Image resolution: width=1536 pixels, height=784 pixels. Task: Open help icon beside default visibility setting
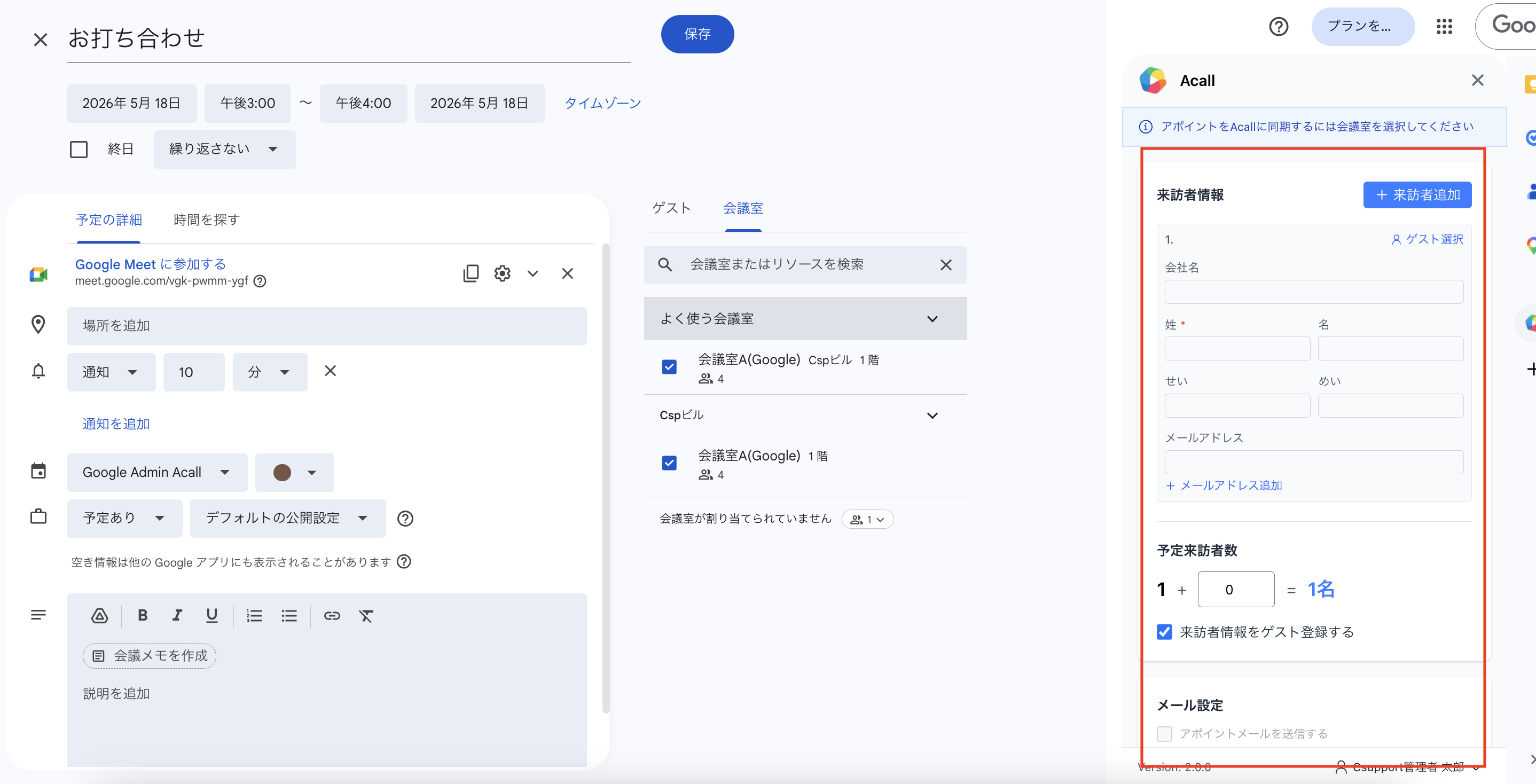pos(405,518)
